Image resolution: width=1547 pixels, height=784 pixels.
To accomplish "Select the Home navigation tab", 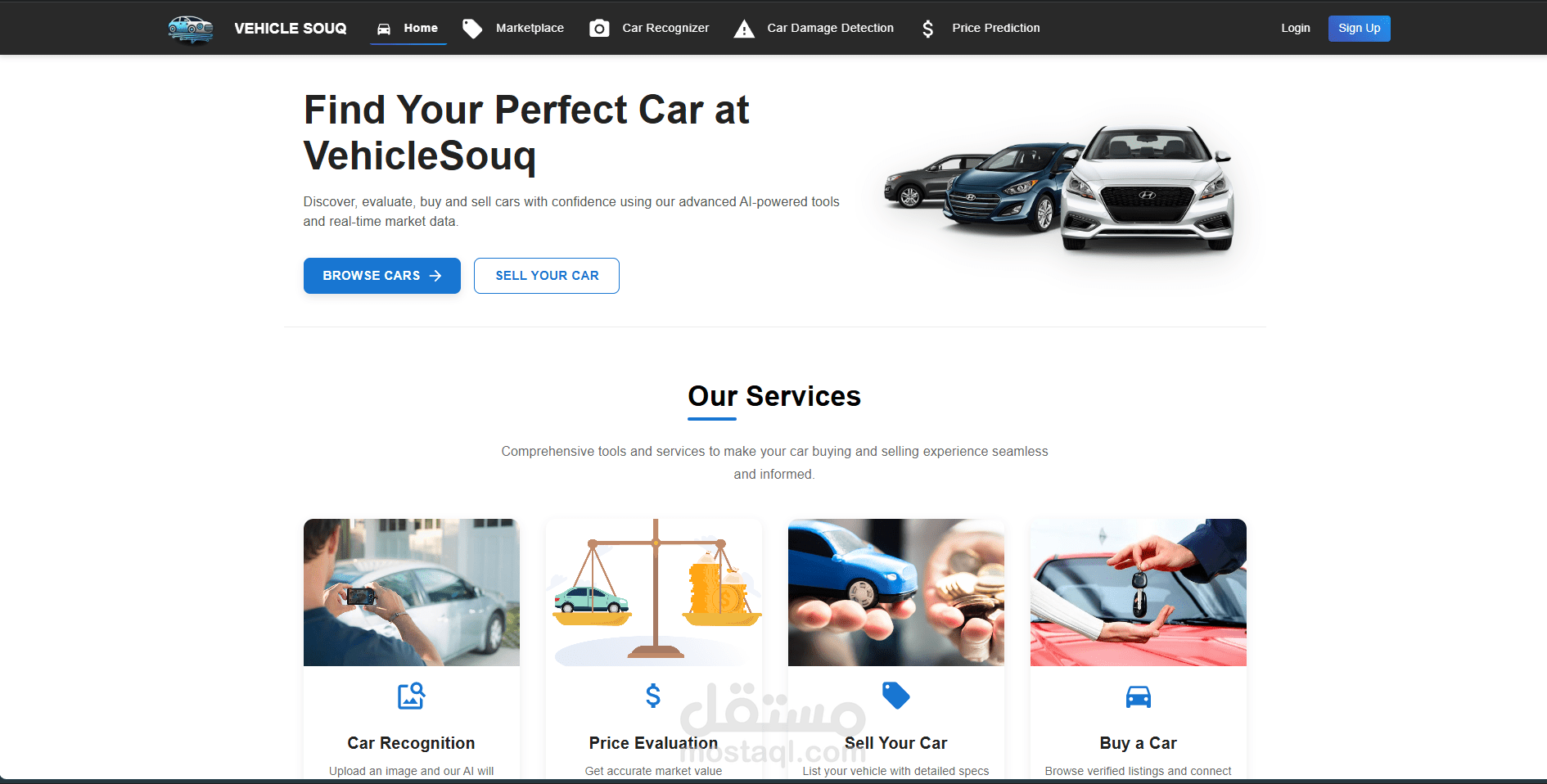I will pos(408,28).
